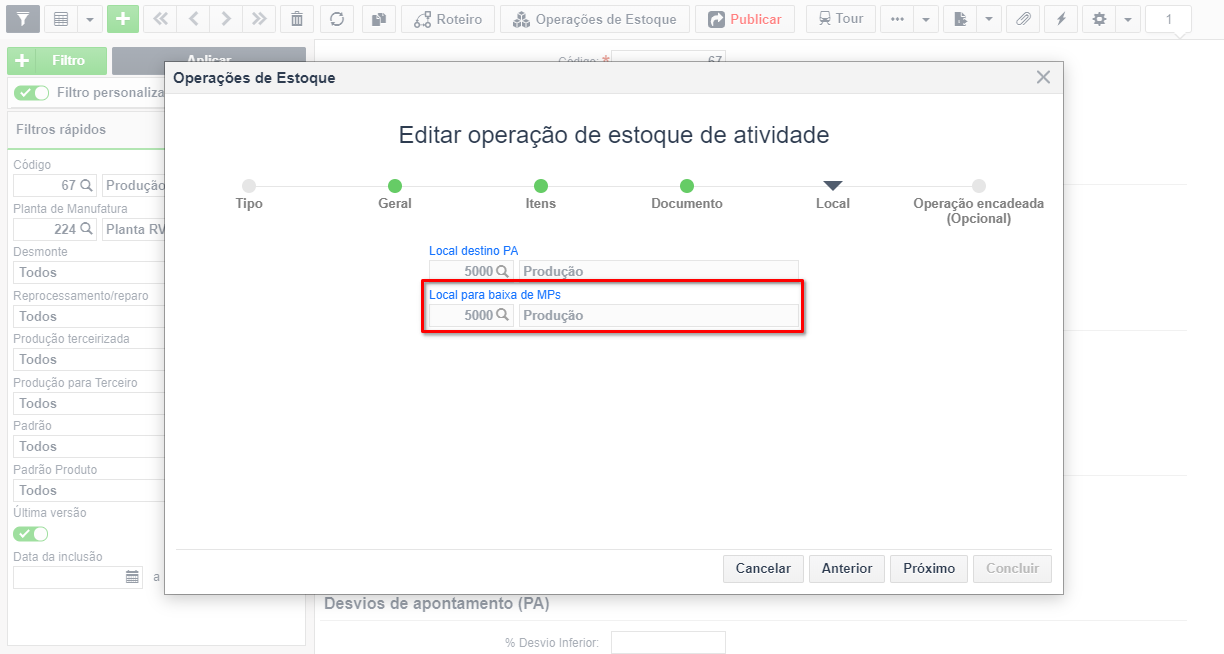Toggle Filtro personalizado switch
Viewport: 1224px width, 654px height.
click(31, 93)
